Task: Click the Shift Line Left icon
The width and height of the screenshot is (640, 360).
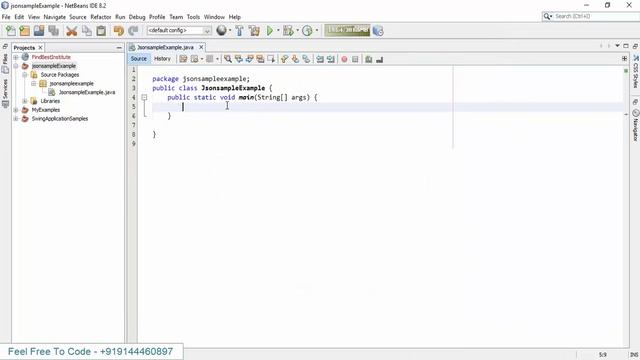Action: tap(320, 59)
